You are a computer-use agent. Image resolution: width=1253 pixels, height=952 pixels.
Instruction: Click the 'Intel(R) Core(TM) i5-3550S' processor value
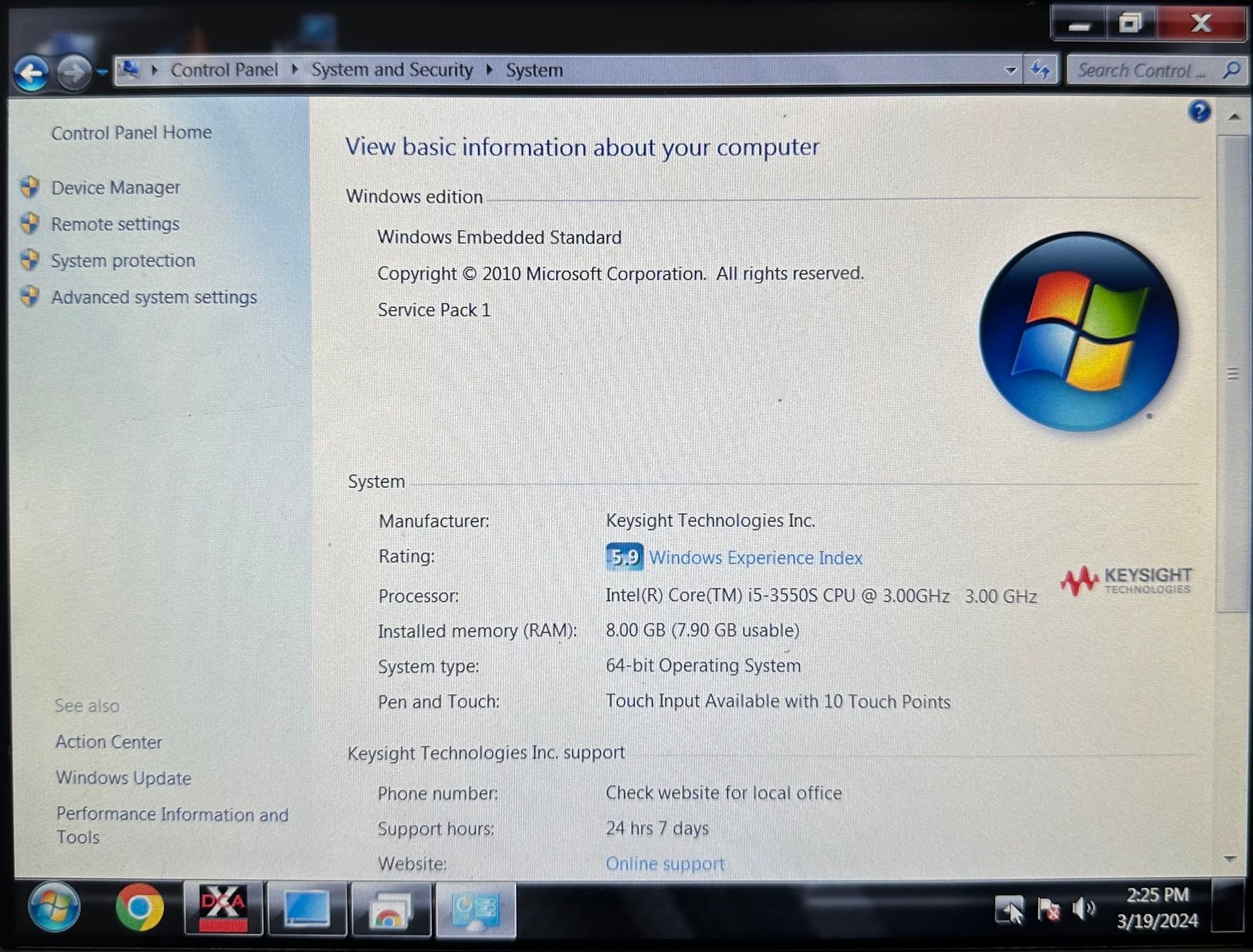[x=821, y=596]
